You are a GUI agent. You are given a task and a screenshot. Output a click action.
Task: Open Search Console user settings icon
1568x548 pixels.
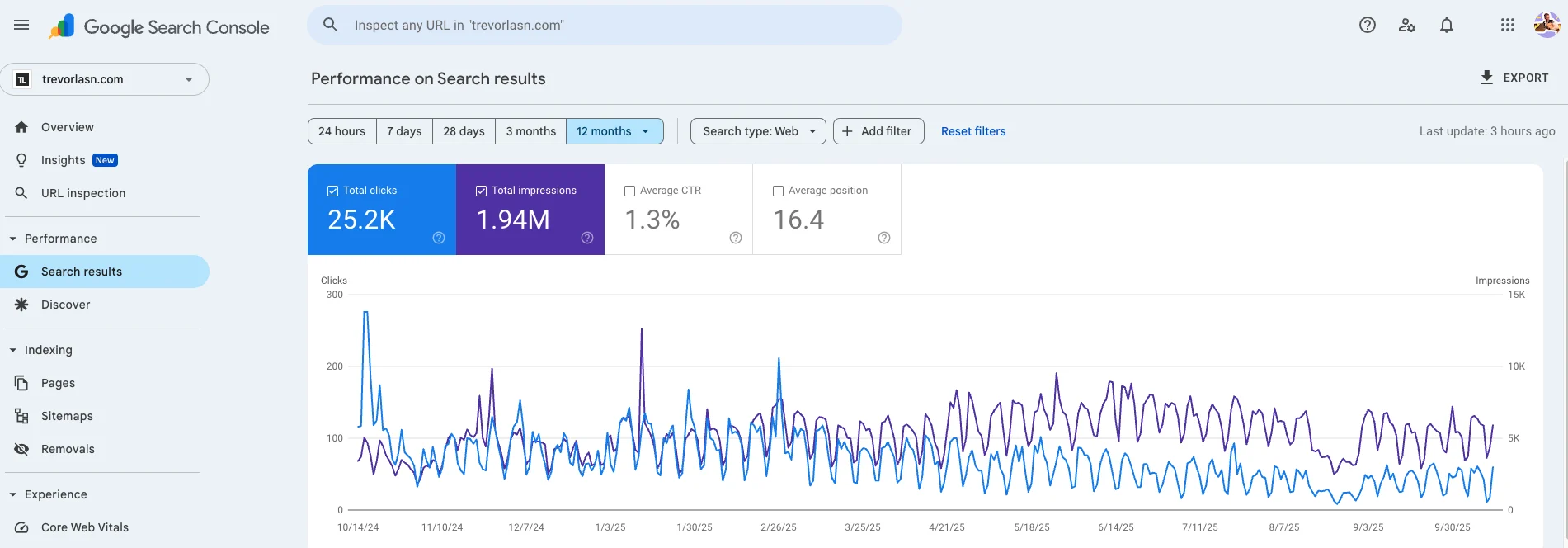[x=1407, y=25]
